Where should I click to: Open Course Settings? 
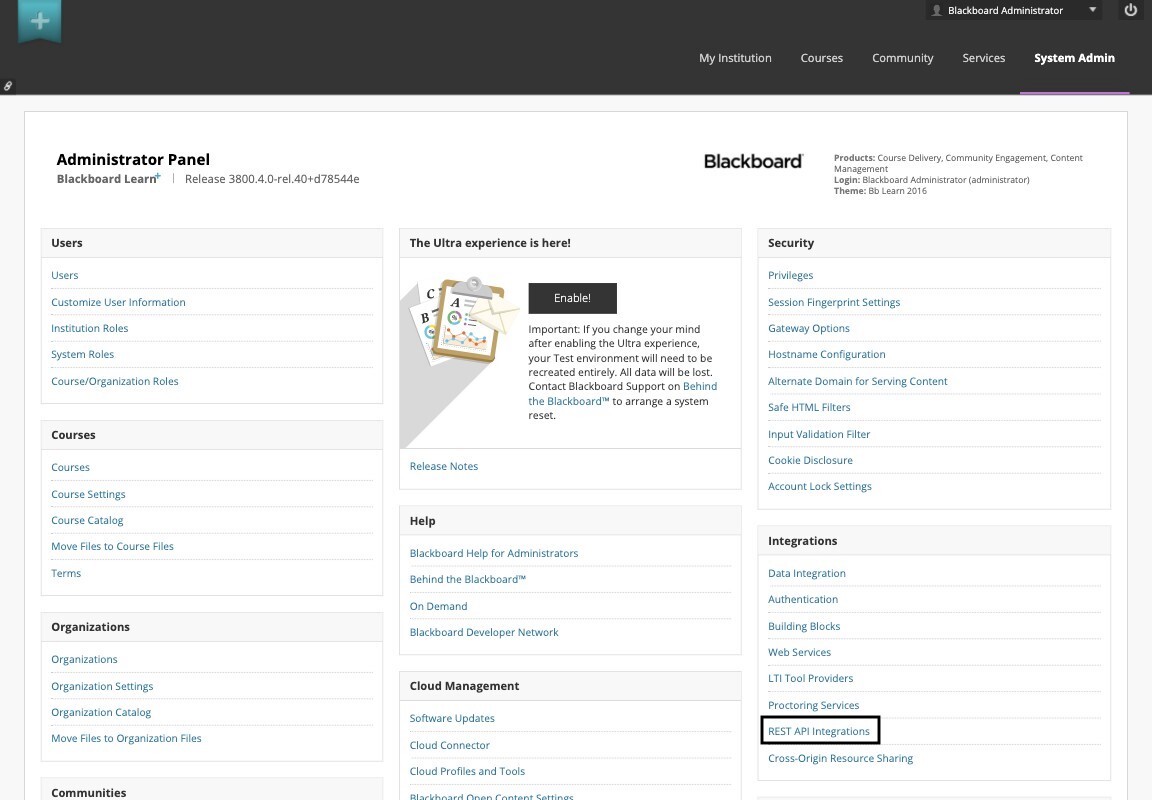point(88,494)
